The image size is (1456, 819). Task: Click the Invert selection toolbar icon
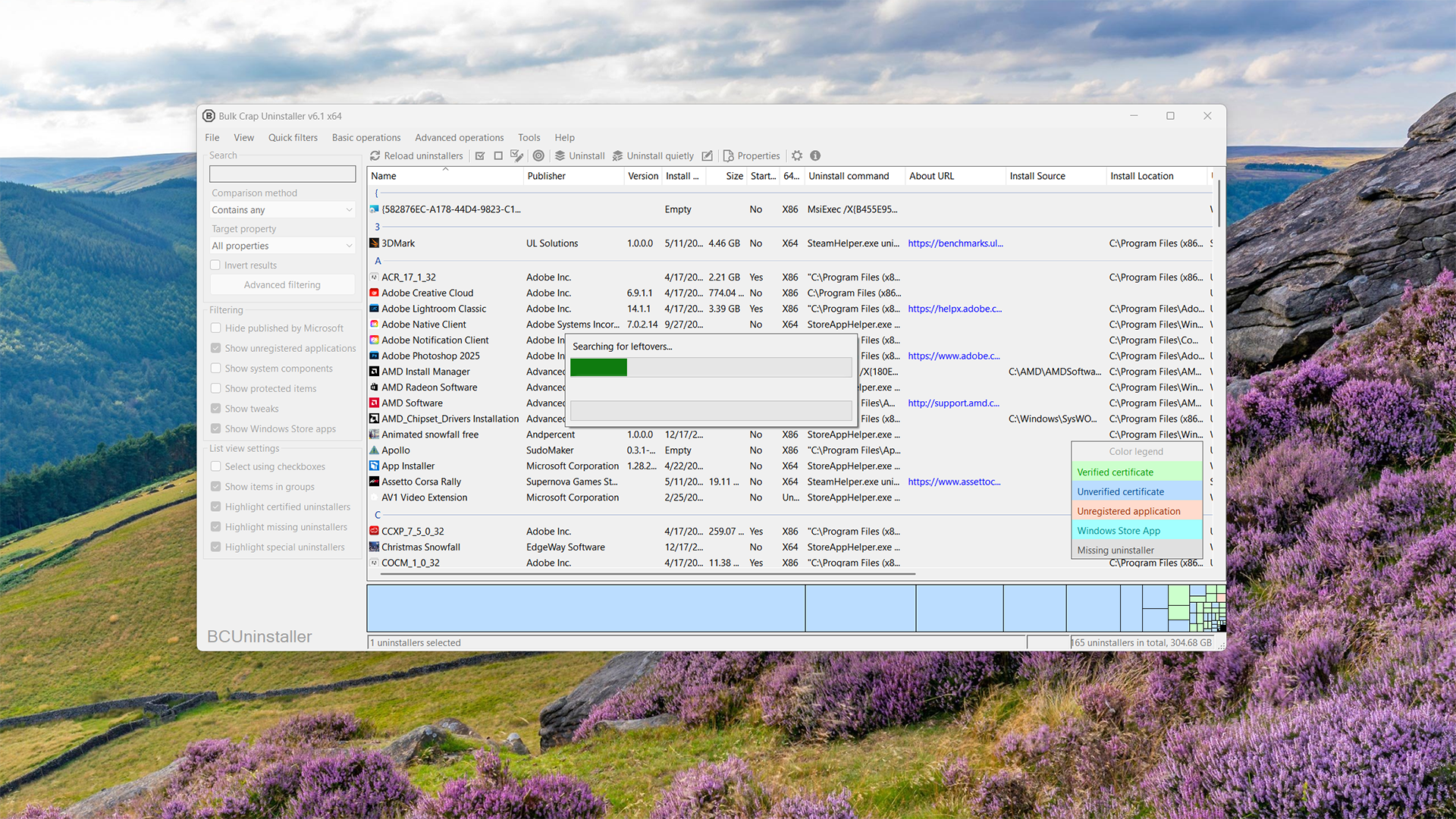pos(517,155)
